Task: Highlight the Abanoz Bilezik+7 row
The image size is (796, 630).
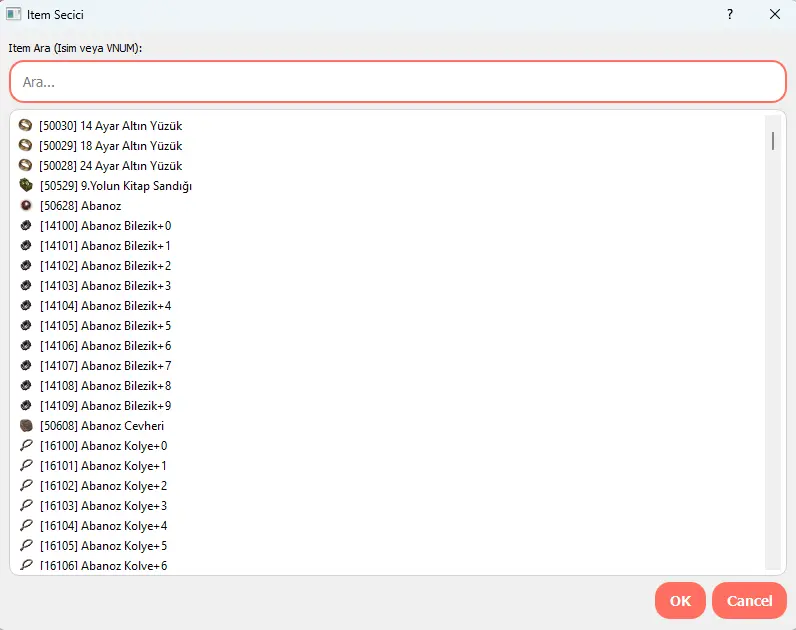Action: [x=105, y=366]
